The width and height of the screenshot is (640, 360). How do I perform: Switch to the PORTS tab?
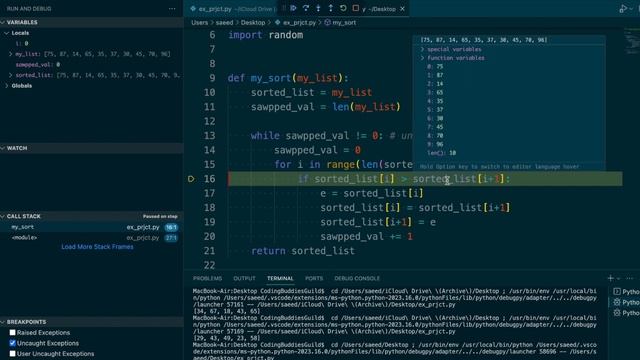[314, 278]
